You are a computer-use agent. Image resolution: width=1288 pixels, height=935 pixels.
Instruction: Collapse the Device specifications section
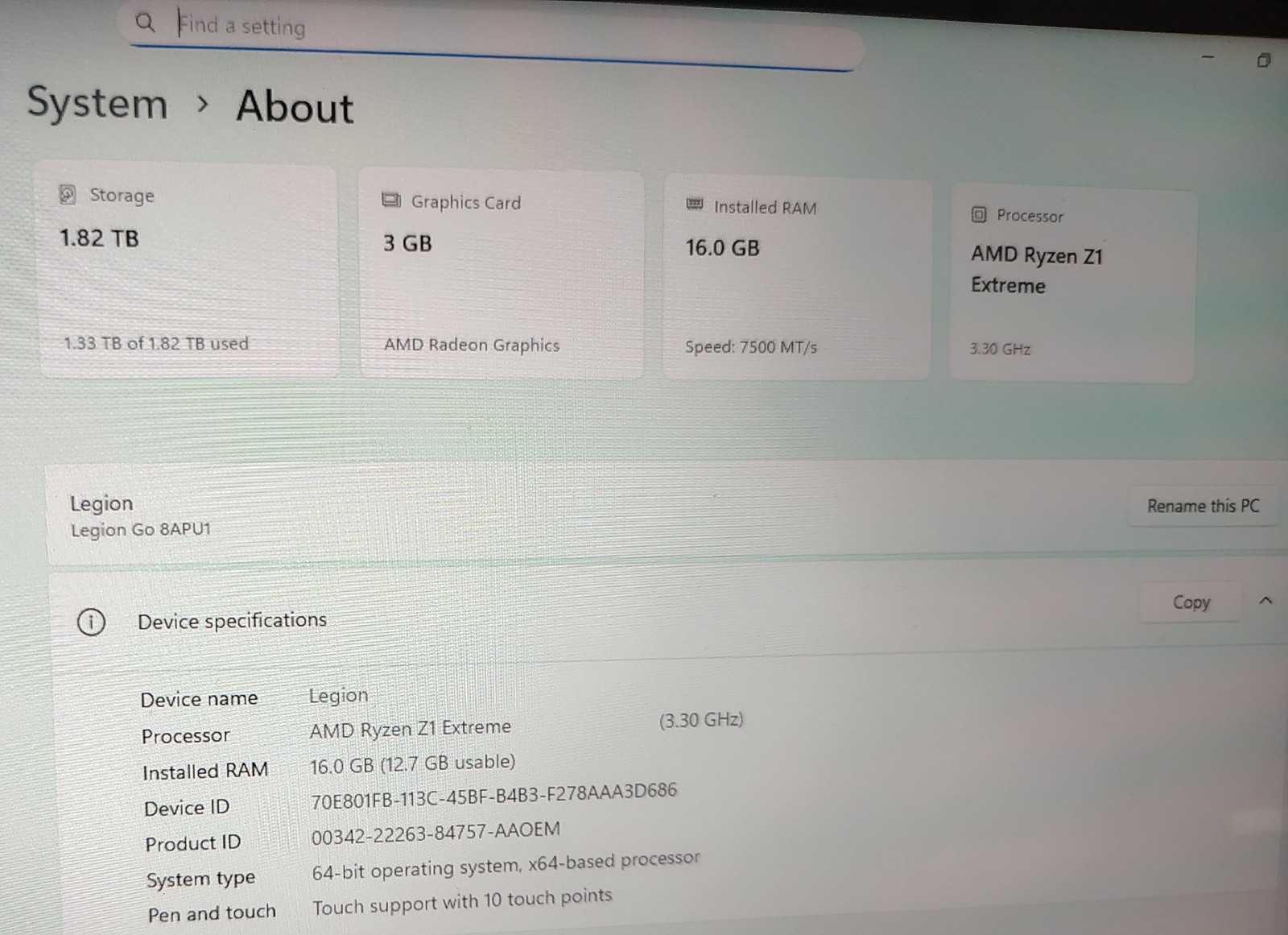(x=1265, y=601)
